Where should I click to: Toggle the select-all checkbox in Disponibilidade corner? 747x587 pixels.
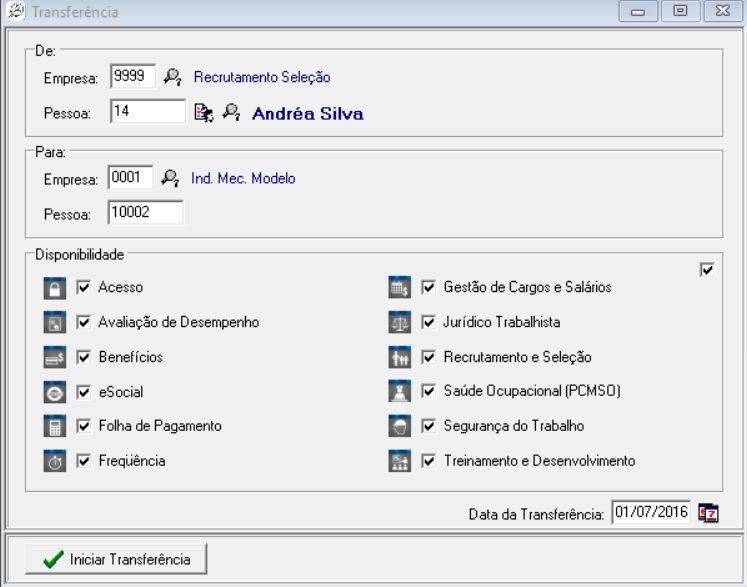point(707,270)
